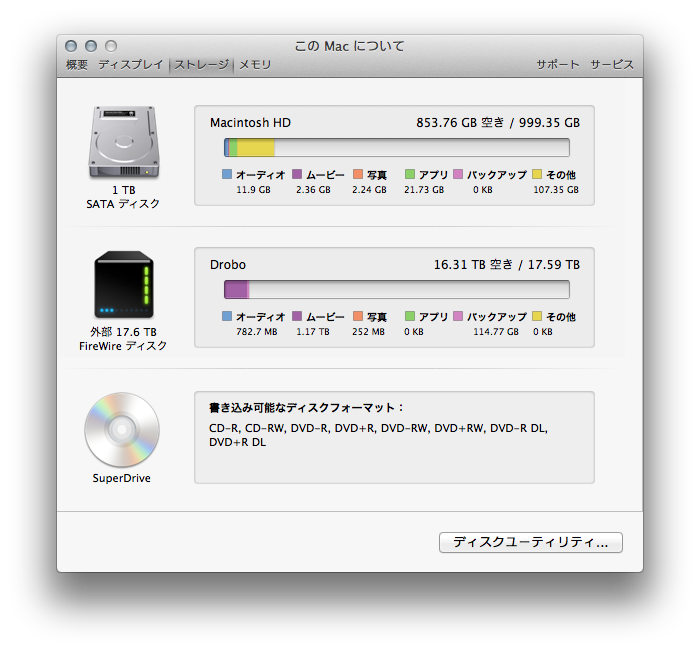Screen dimensions: 700x651
Task: Click Drobo orange 写真 swatch
Action: point(358,316)
